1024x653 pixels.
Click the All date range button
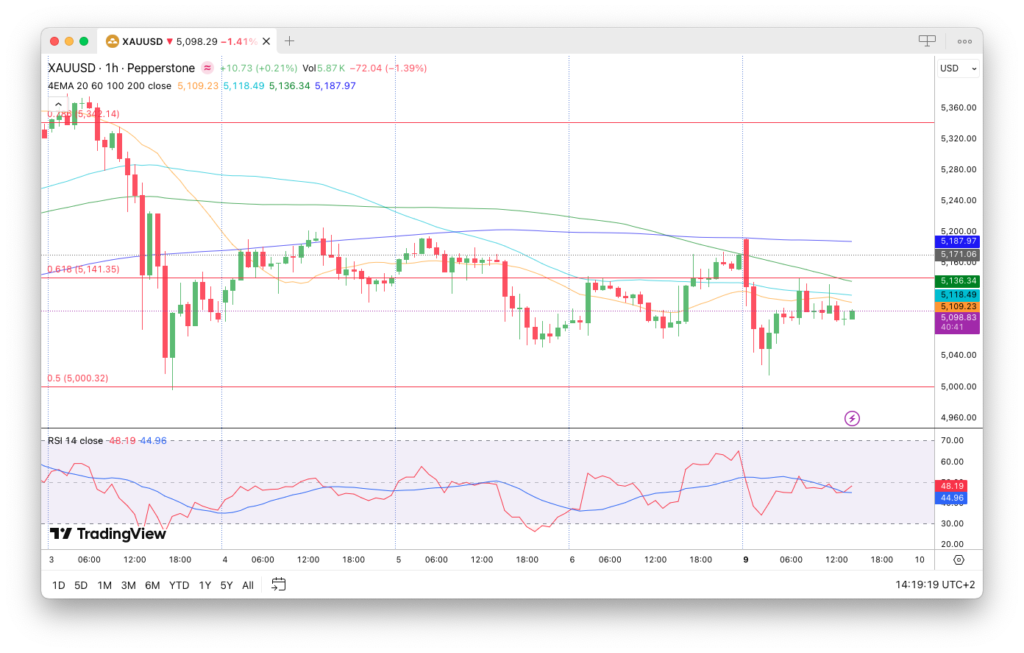248,584
